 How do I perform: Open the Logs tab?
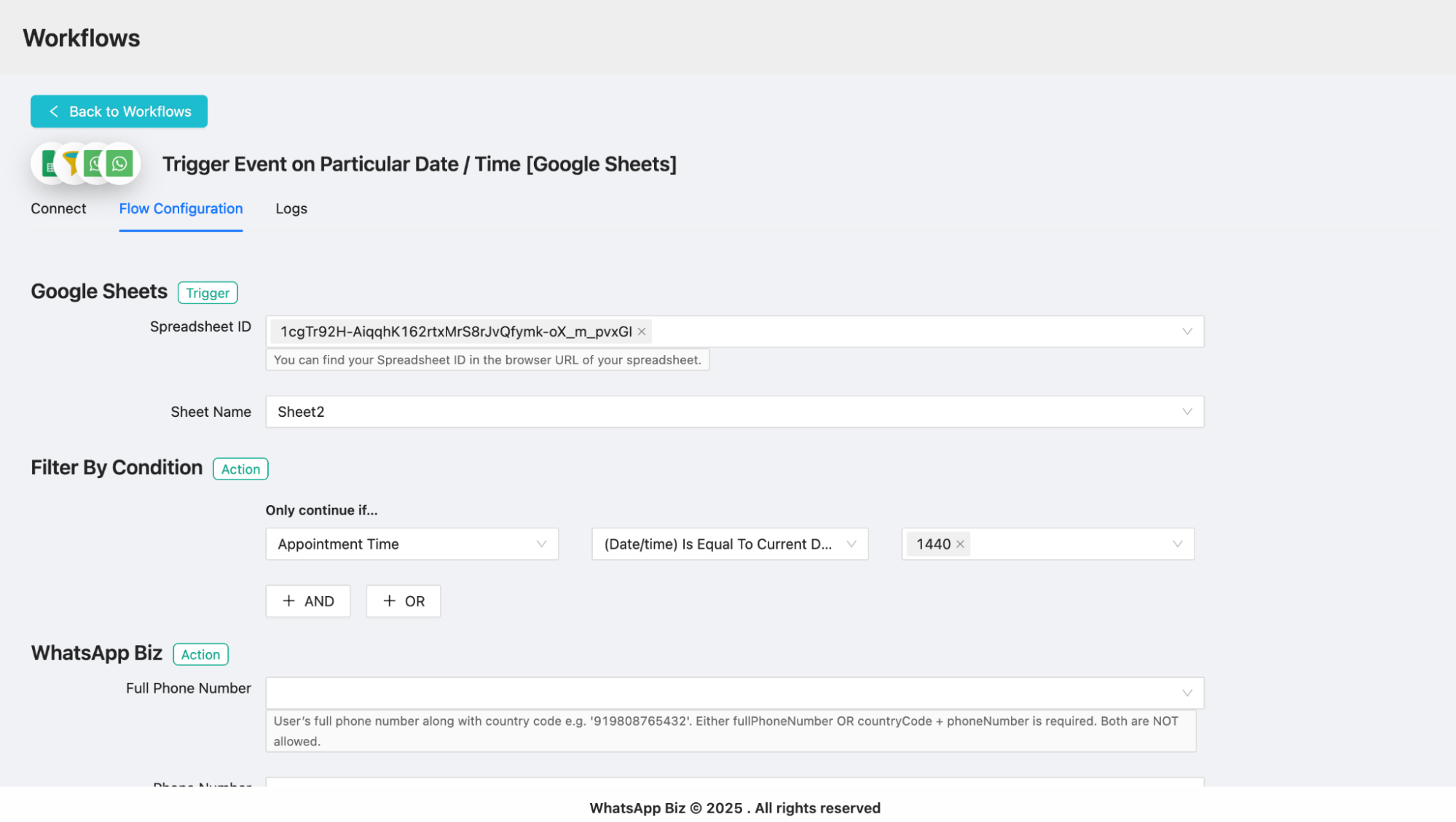coord(291,209)
